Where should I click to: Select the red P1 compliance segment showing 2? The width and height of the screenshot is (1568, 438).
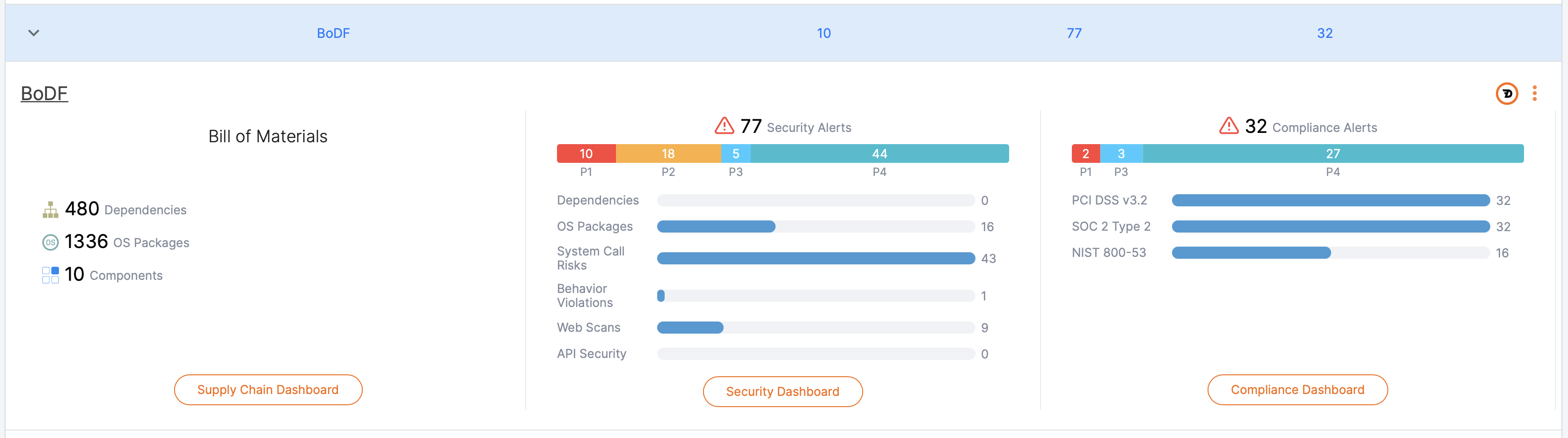[x=1085, y=153]
